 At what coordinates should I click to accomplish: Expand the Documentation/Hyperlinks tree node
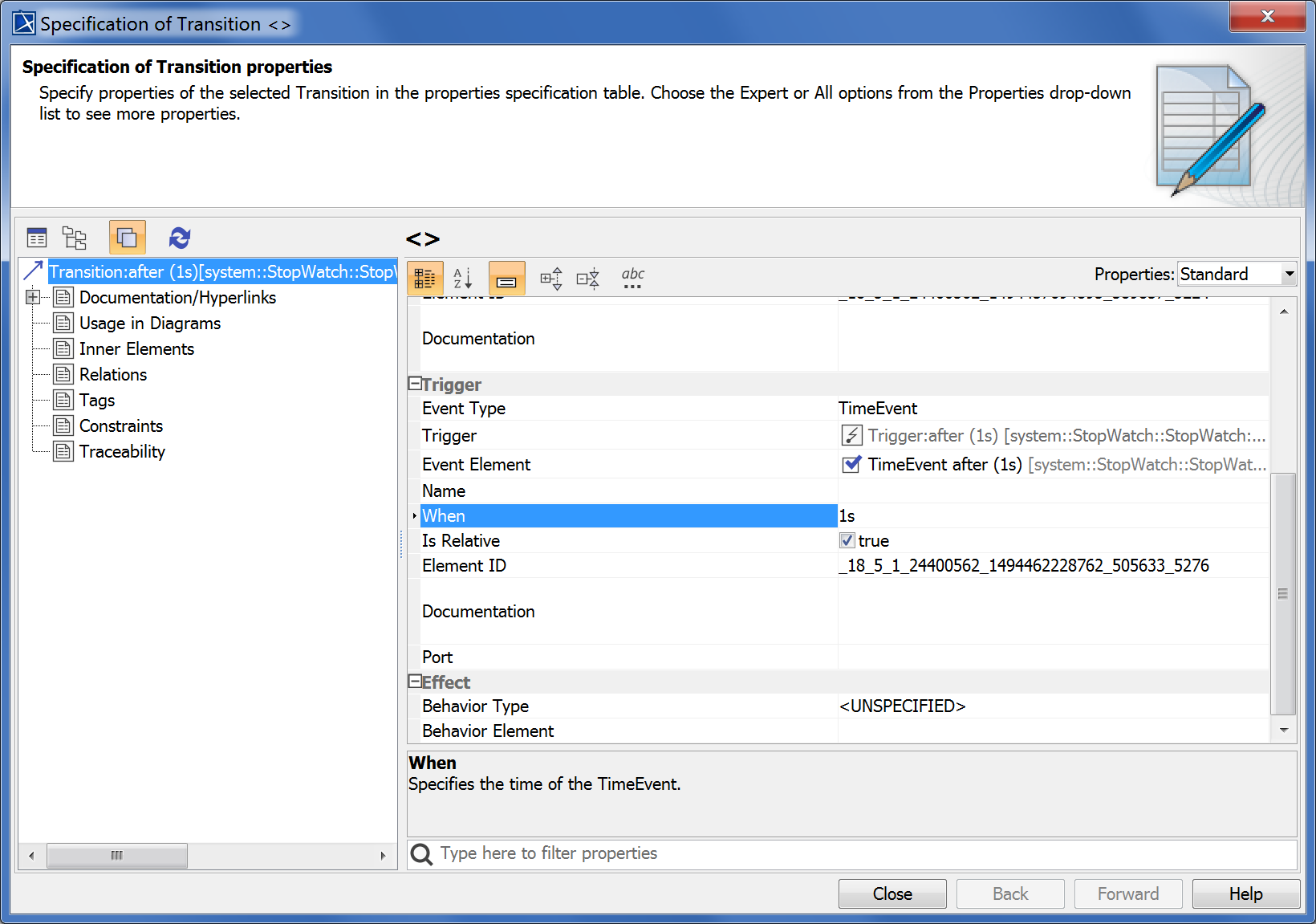[x=33, y=298]
